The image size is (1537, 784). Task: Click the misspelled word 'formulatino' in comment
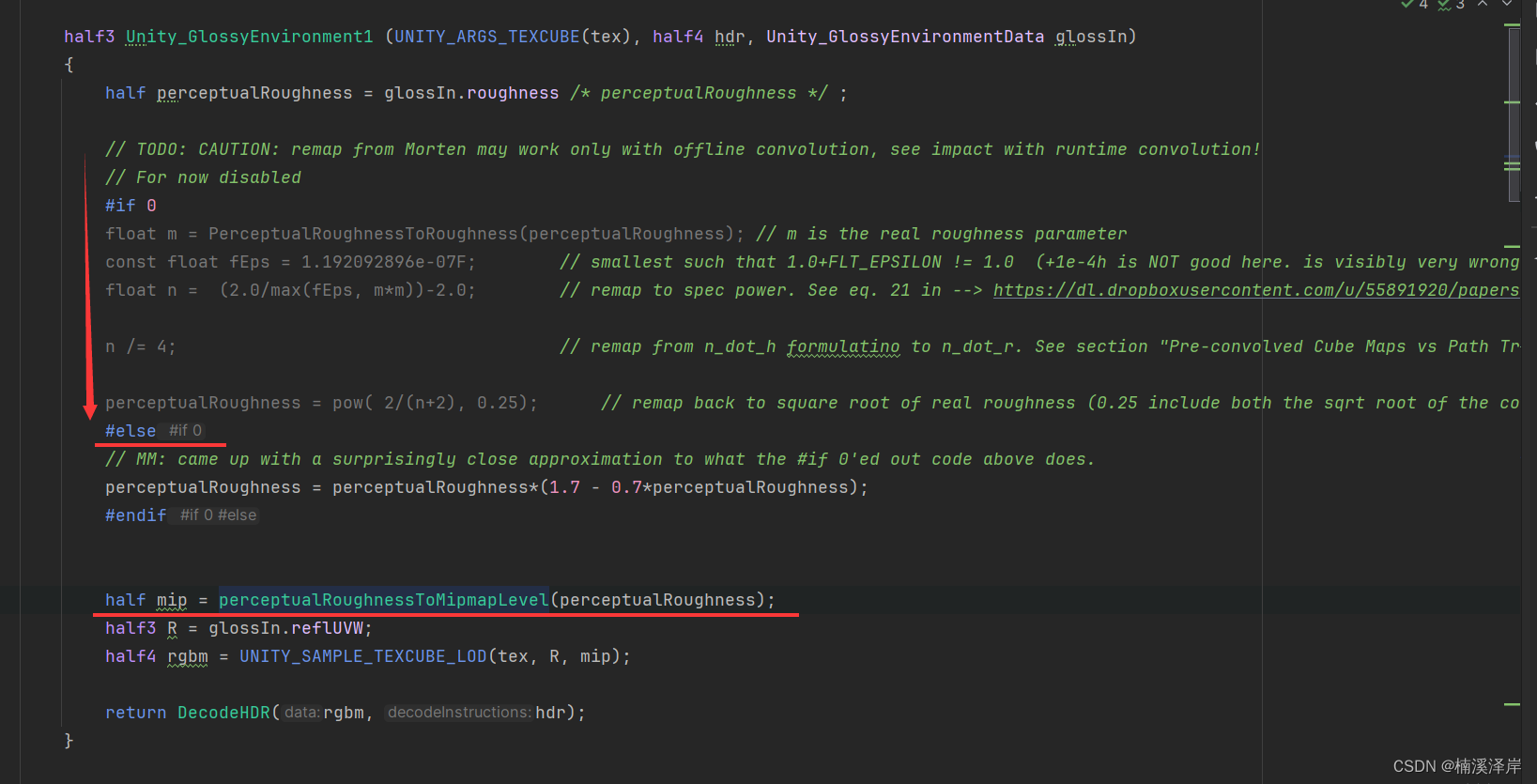(843, 346)
